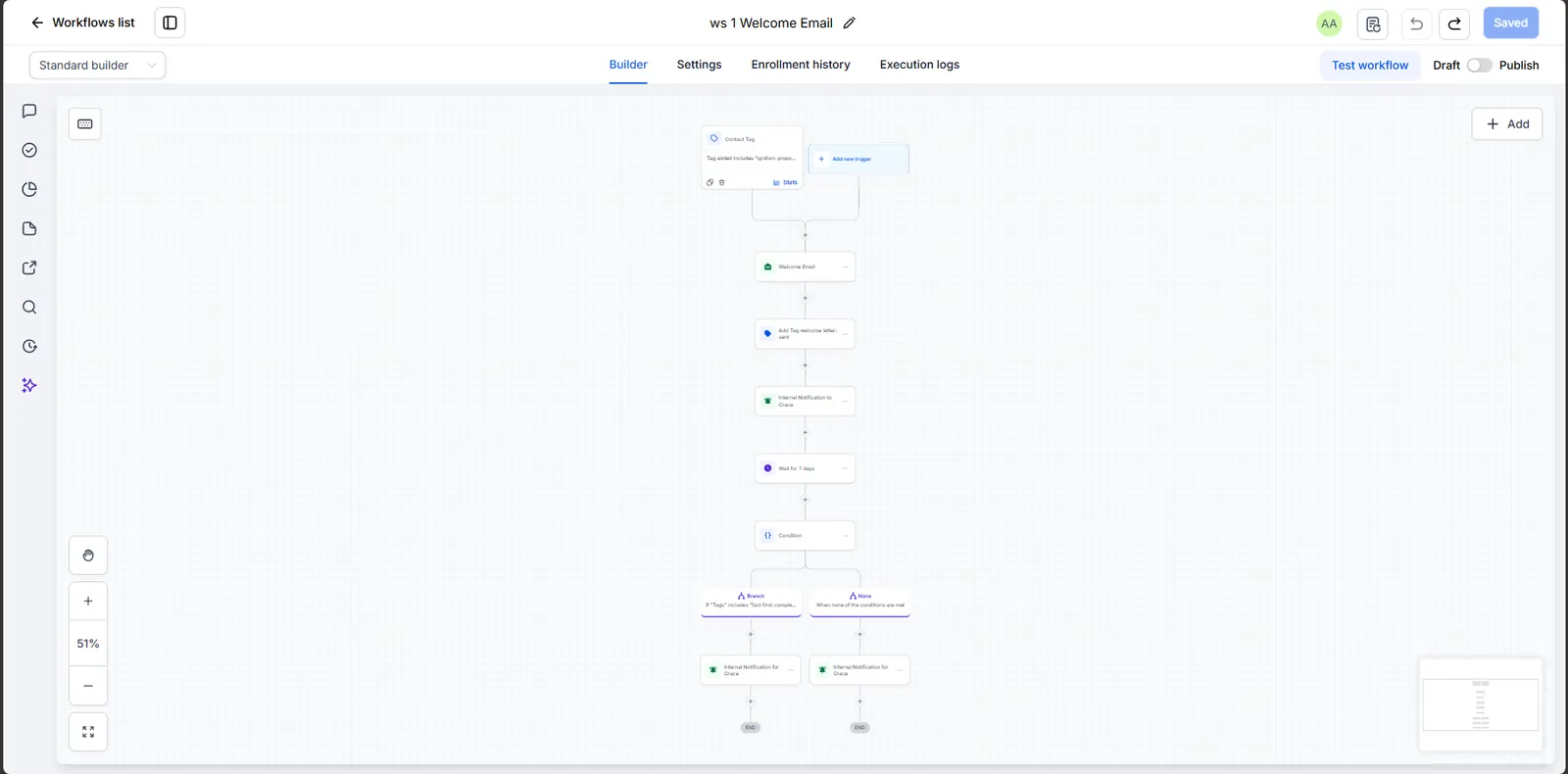1568x774 pixels.
Task: Redo the last change
Action: click(x=1454, y=24)
